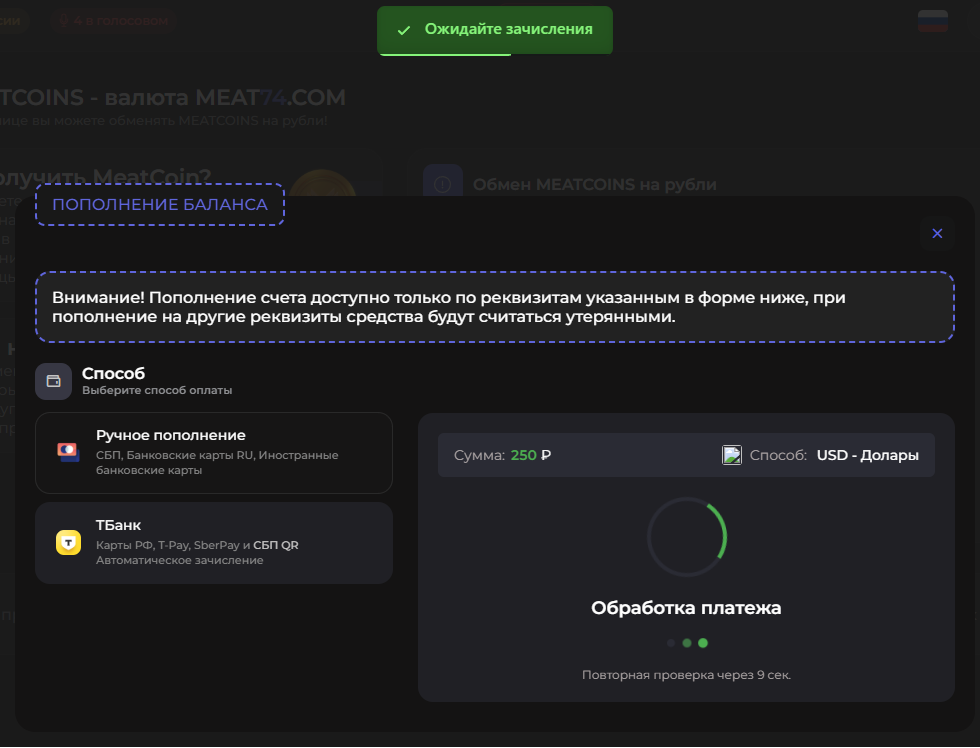This screenshot has height=748, width=980.
Task: Click the СБП QR text in ТБанк
Action: (276, 545)
